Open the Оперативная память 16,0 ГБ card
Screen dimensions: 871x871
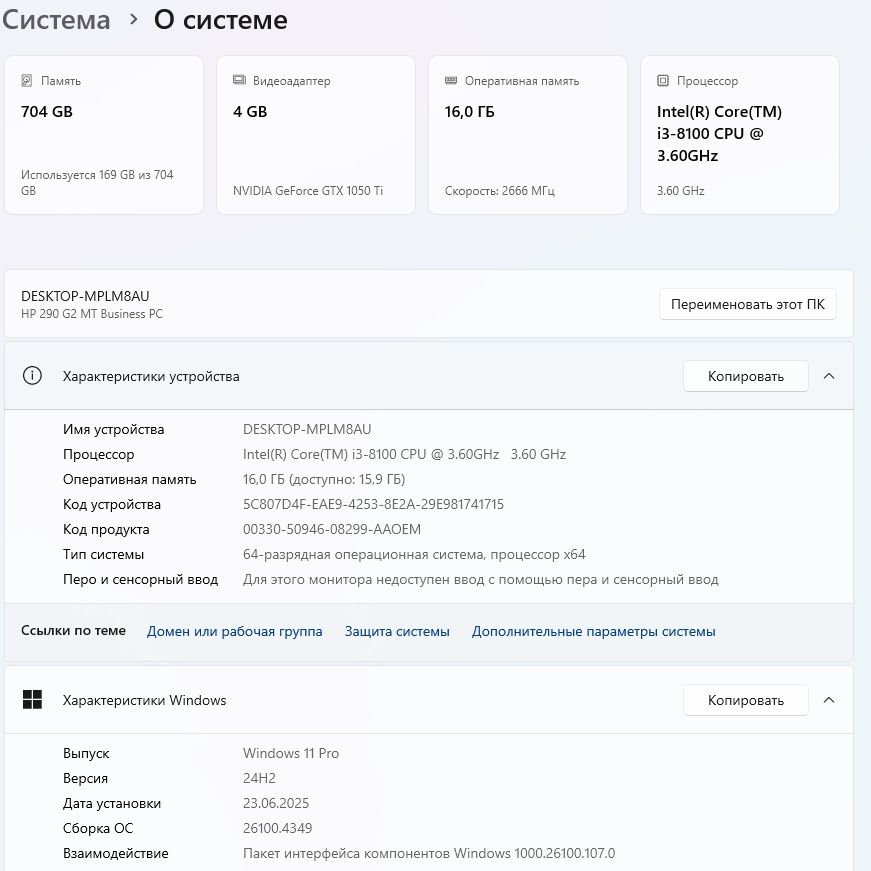tap(528, 135)
